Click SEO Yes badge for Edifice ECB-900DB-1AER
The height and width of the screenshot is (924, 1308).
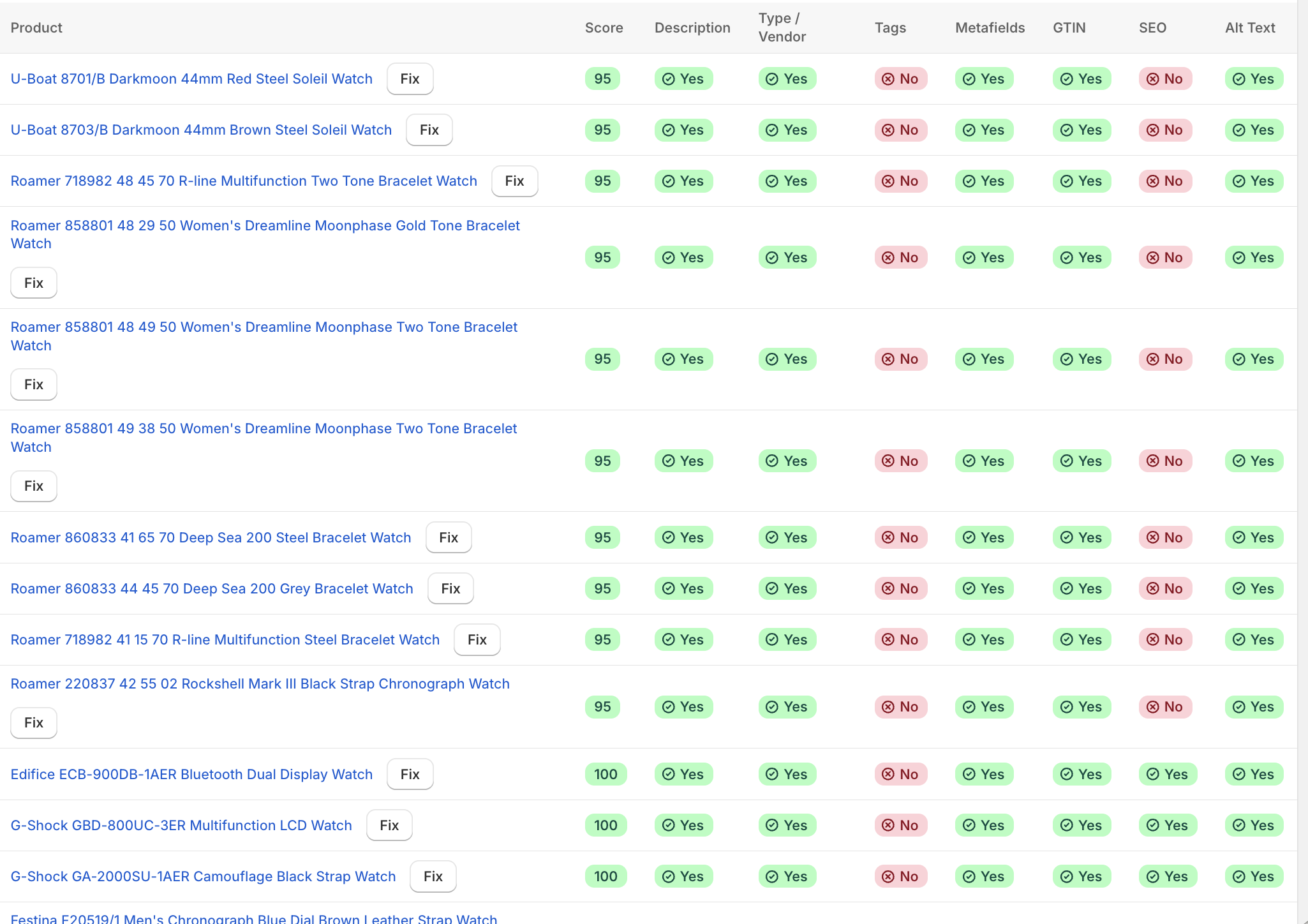[x=1168, y=774]
